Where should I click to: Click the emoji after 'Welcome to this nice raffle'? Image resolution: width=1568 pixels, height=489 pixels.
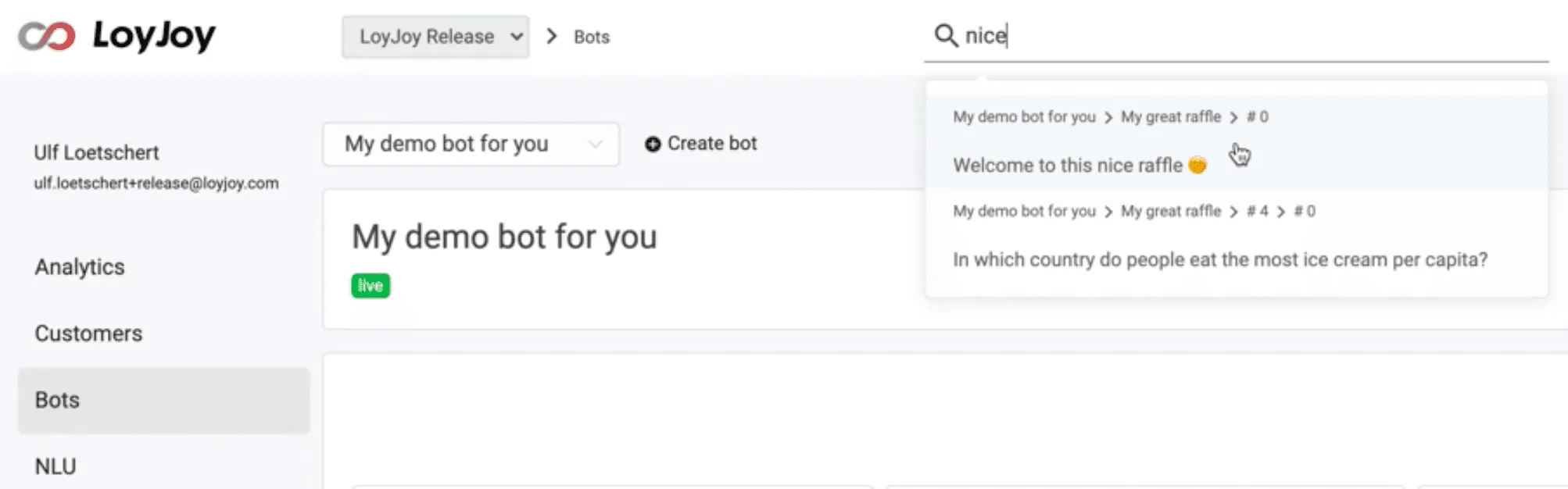point(1196,166)
